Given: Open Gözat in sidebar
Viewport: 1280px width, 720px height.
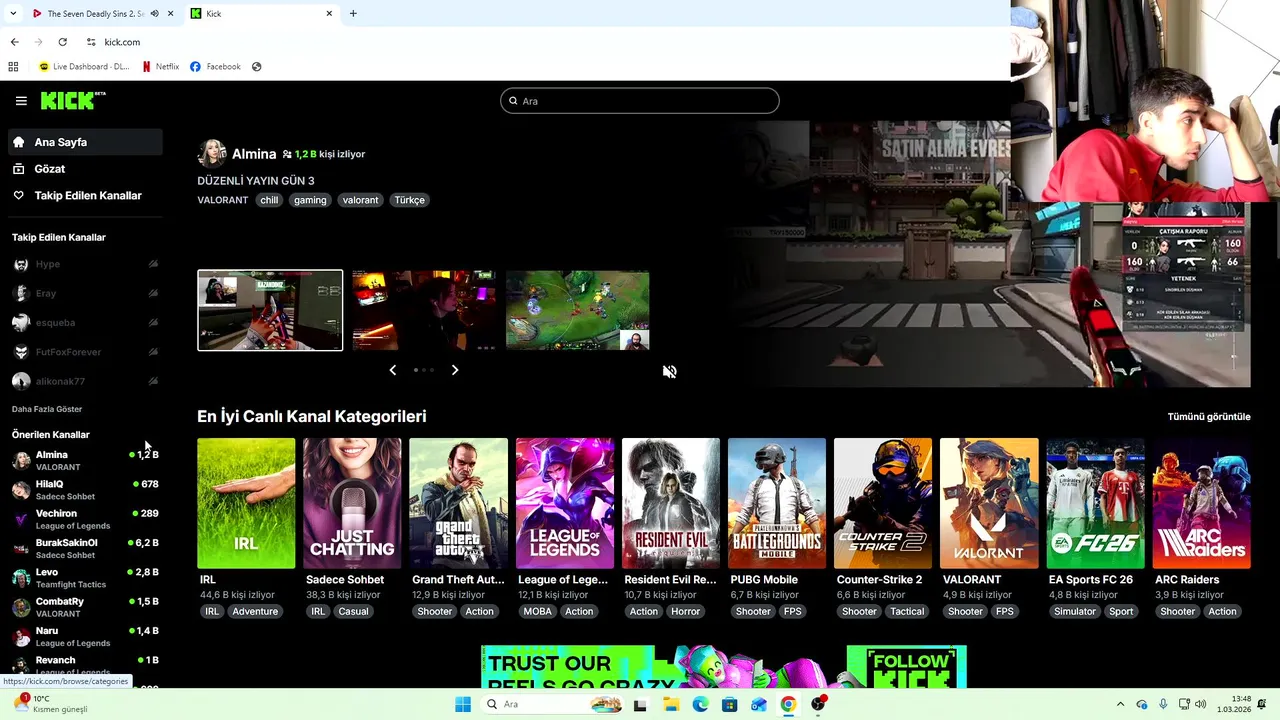Looking at the screenshot, I should click(x=85, y=169).
